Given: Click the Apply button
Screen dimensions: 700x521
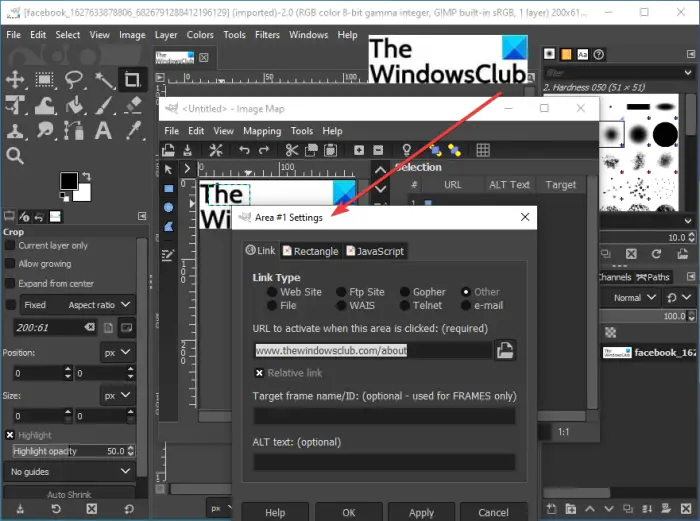Looking at the screenshot, I should pos(421,513).
